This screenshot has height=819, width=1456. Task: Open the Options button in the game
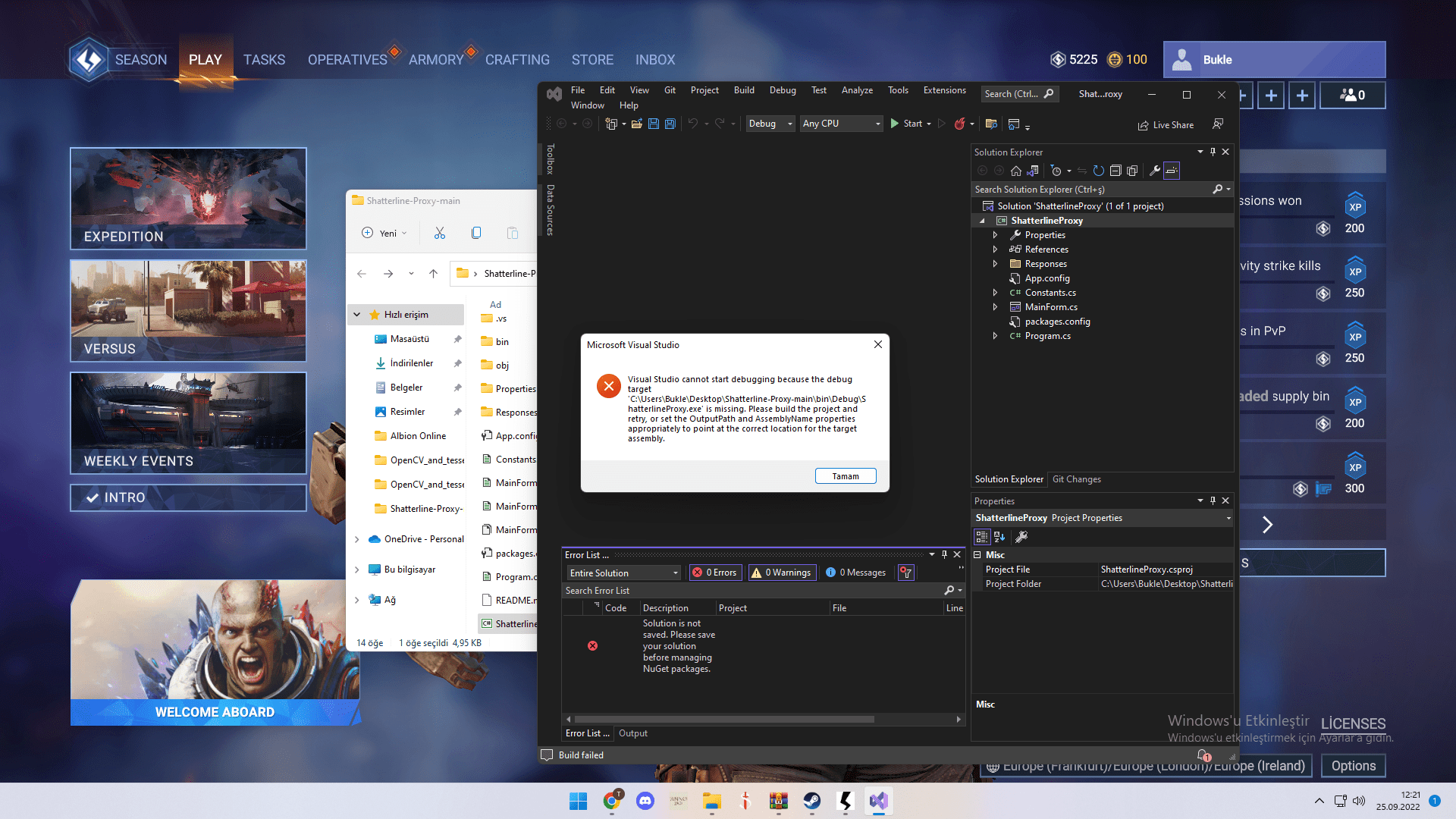point(1354,766)
